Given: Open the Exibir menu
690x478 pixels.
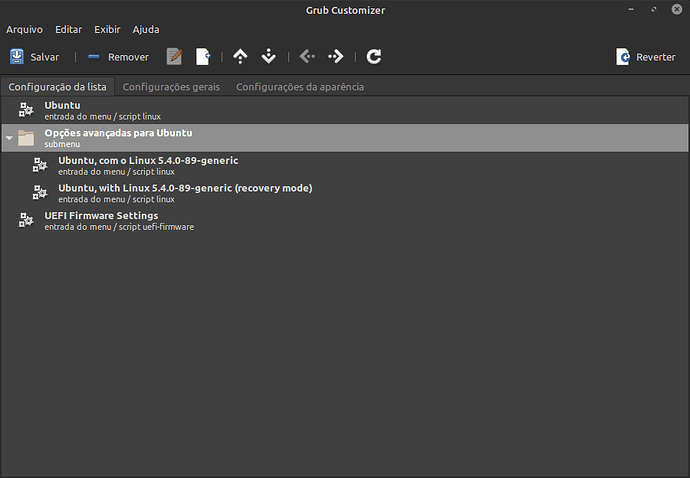Looking at the screenshot, I should click(x=107, y=29).
